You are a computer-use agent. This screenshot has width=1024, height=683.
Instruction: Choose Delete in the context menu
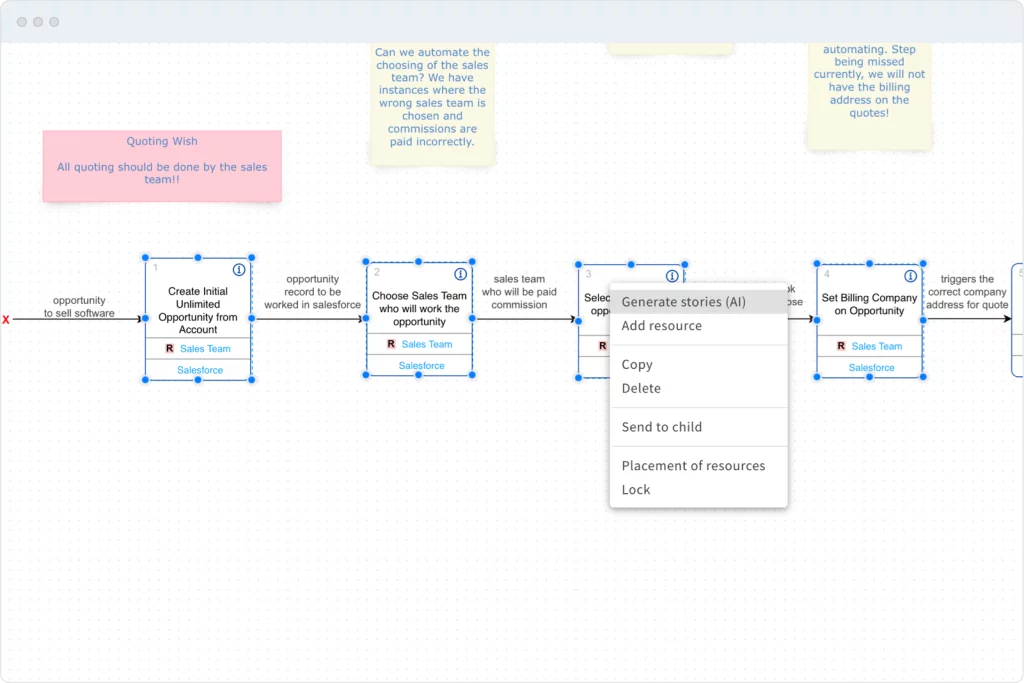tap(641, 389)
